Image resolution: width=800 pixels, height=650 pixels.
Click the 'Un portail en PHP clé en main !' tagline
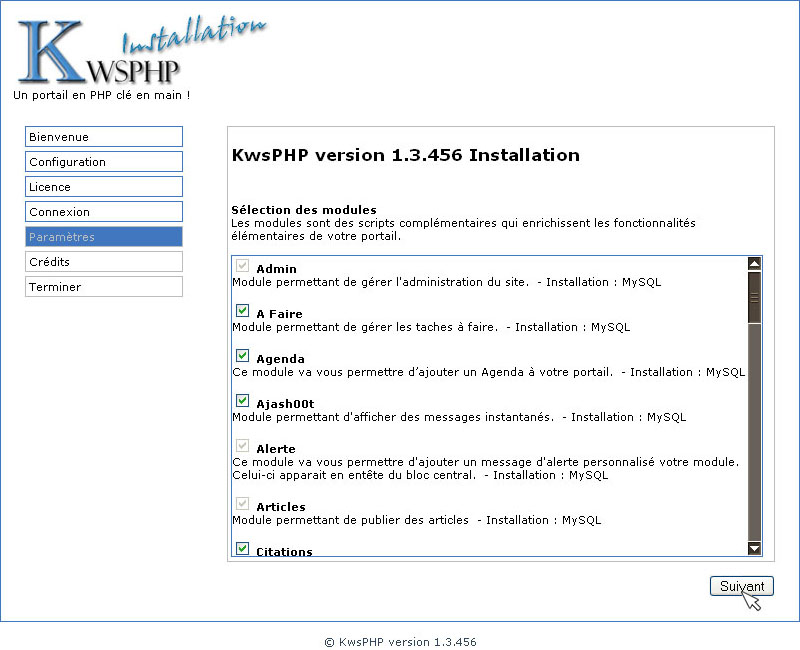[102, 95]
